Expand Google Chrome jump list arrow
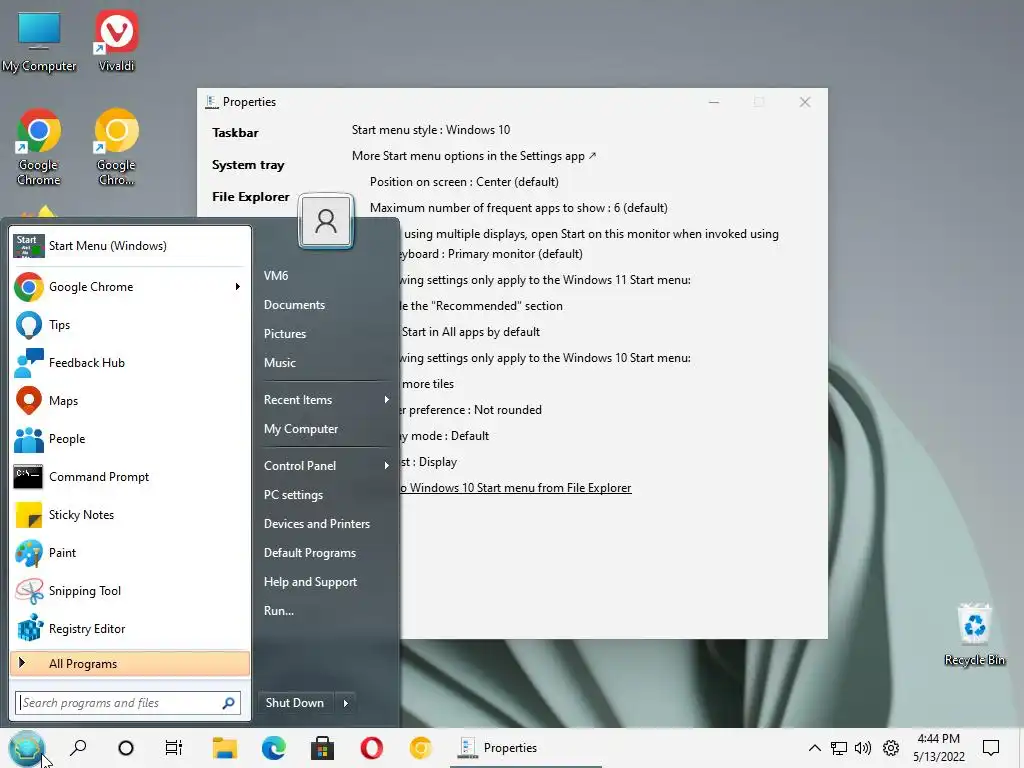Image resolution: width=1024 pixels, height=768 pixels. coord(238,287)
